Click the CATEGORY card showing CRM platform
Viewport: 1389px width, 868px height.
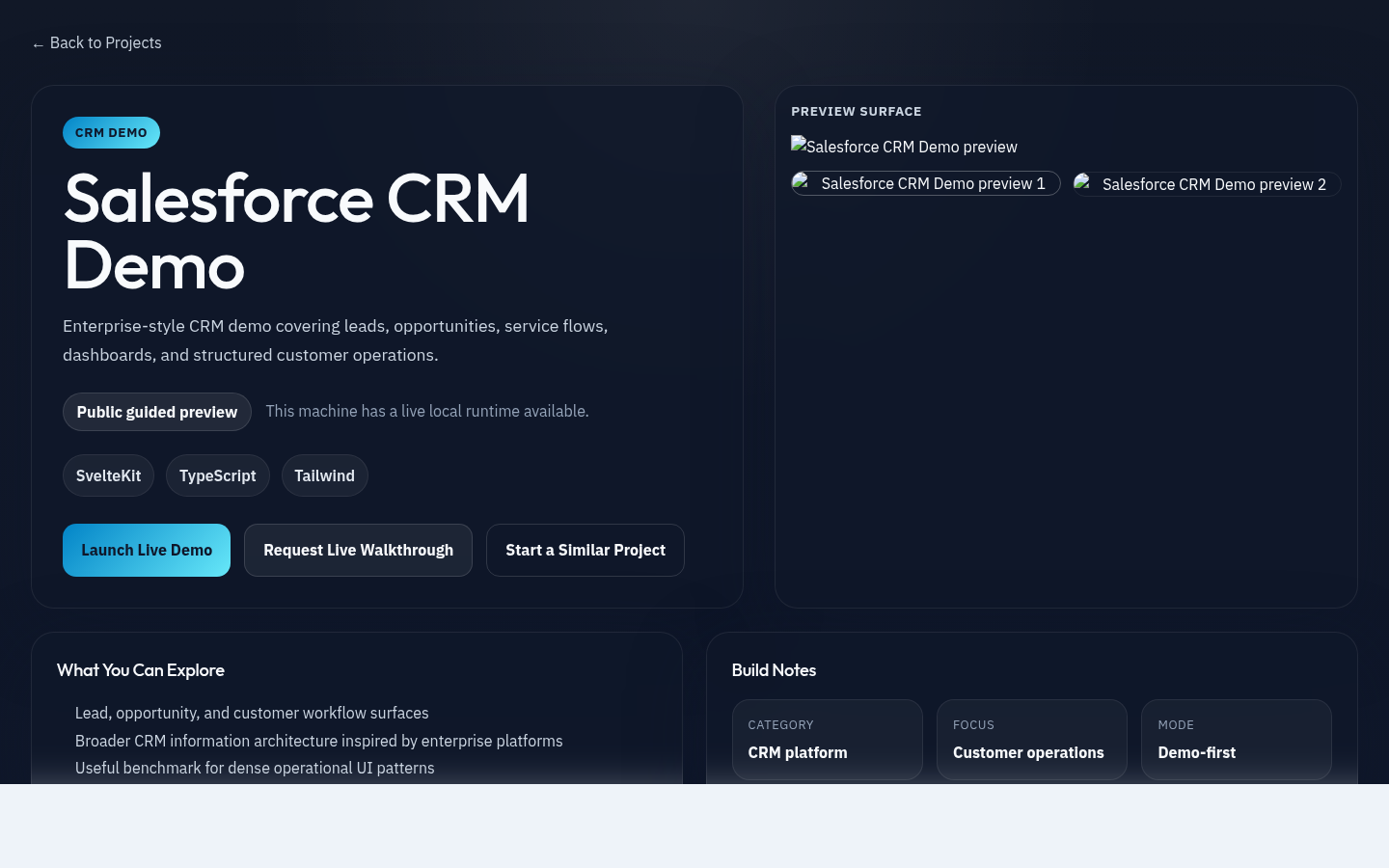point(827,740)
